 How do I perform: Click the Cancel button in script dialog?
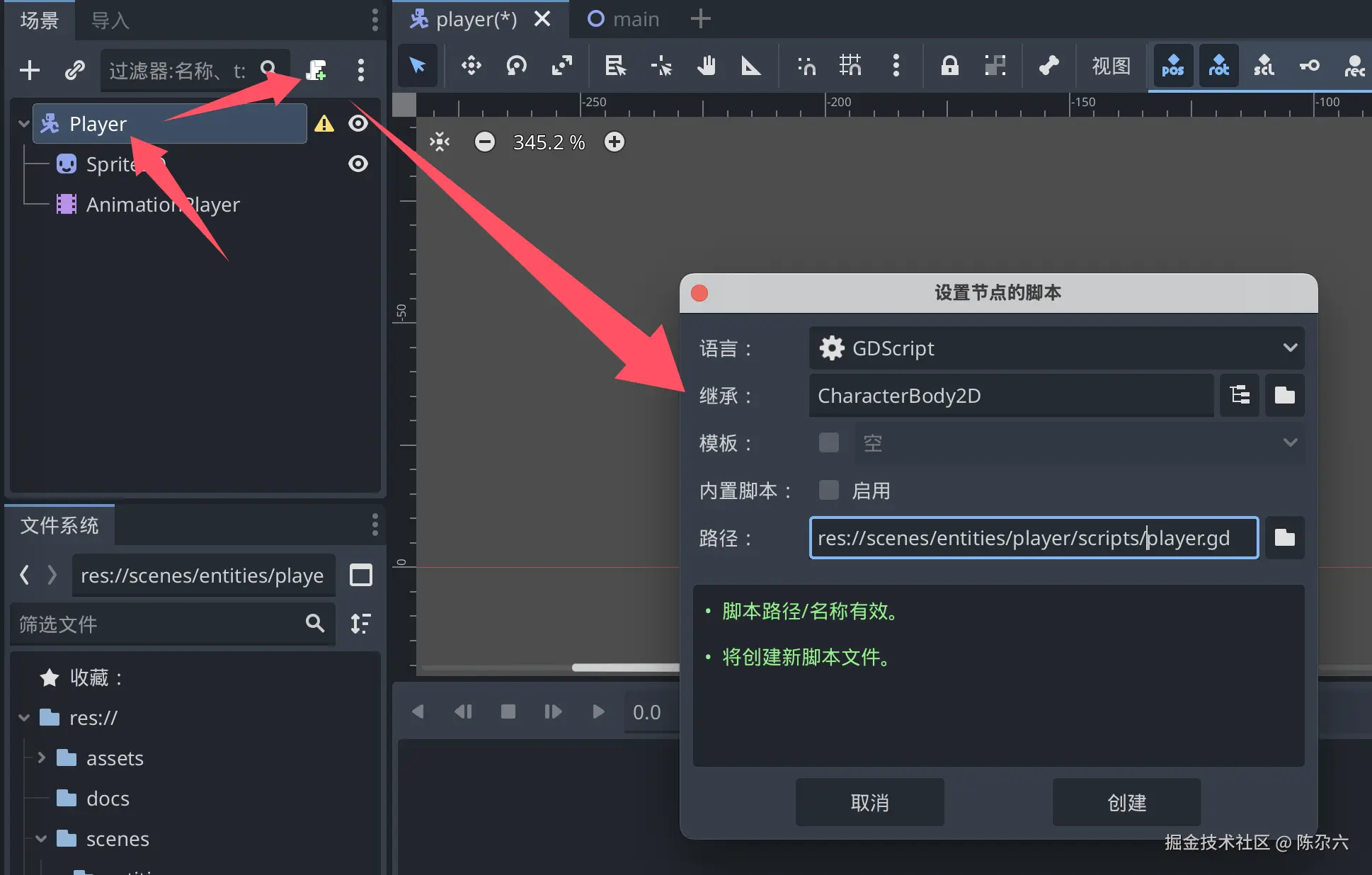(869, 802)
